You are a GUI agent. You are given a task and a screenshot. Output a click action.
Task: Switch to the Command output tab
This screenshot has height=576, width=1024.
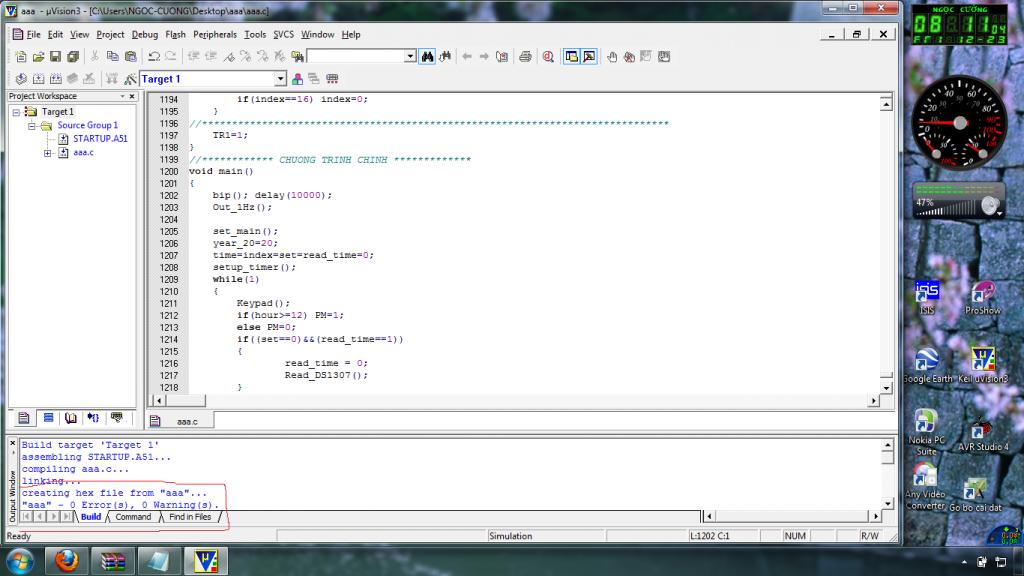point(133,517)
